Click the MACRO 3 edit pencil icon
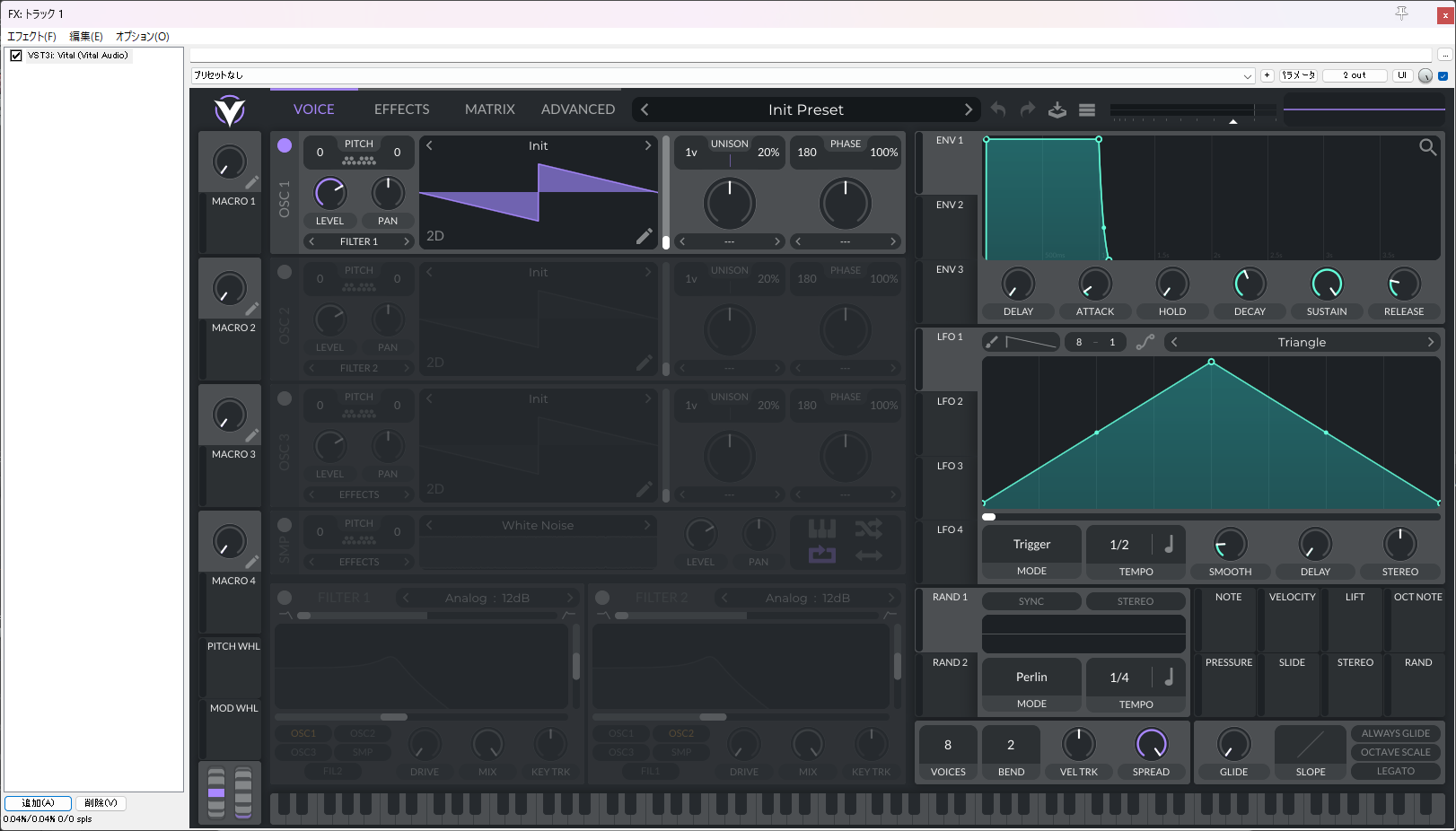1456x831 pixels. [x=252, y=435]
